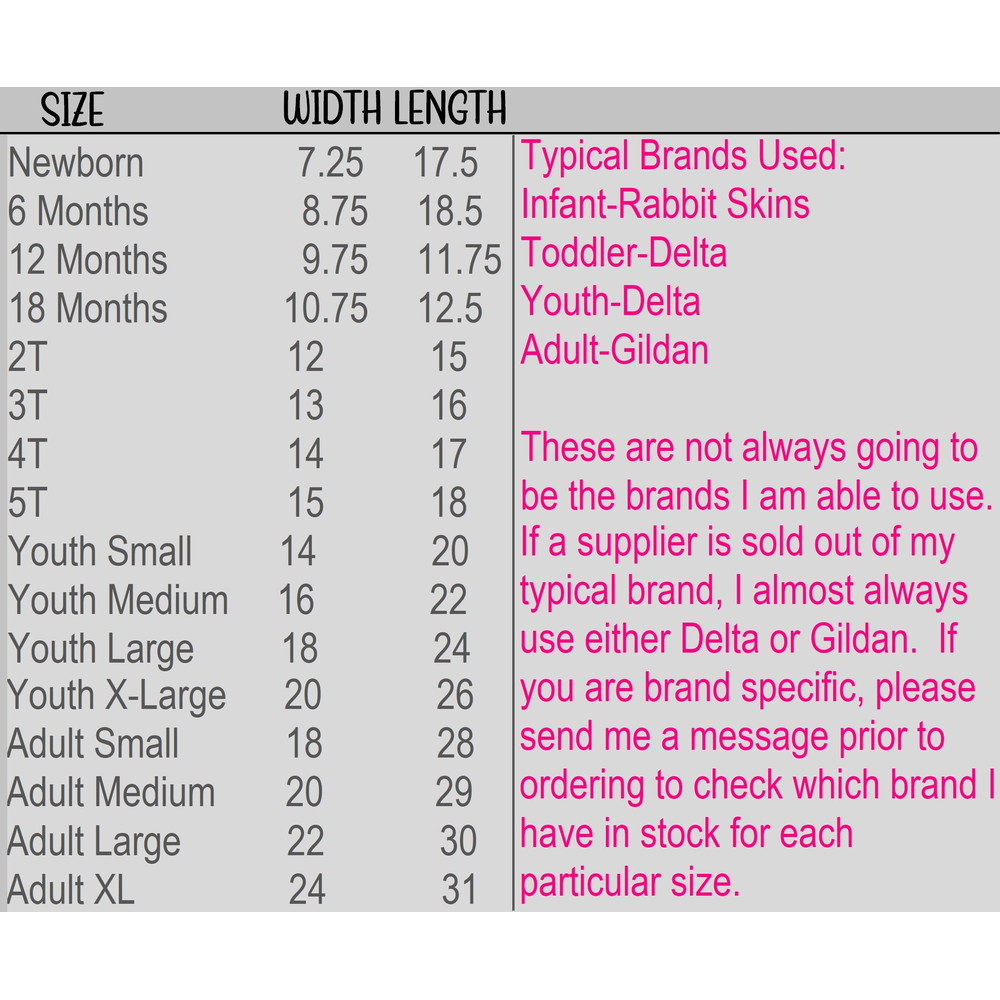This screenshot has height=1000, width=1000.
Task: Click the Youth Medium row label
Action: [x=118, y=600]
